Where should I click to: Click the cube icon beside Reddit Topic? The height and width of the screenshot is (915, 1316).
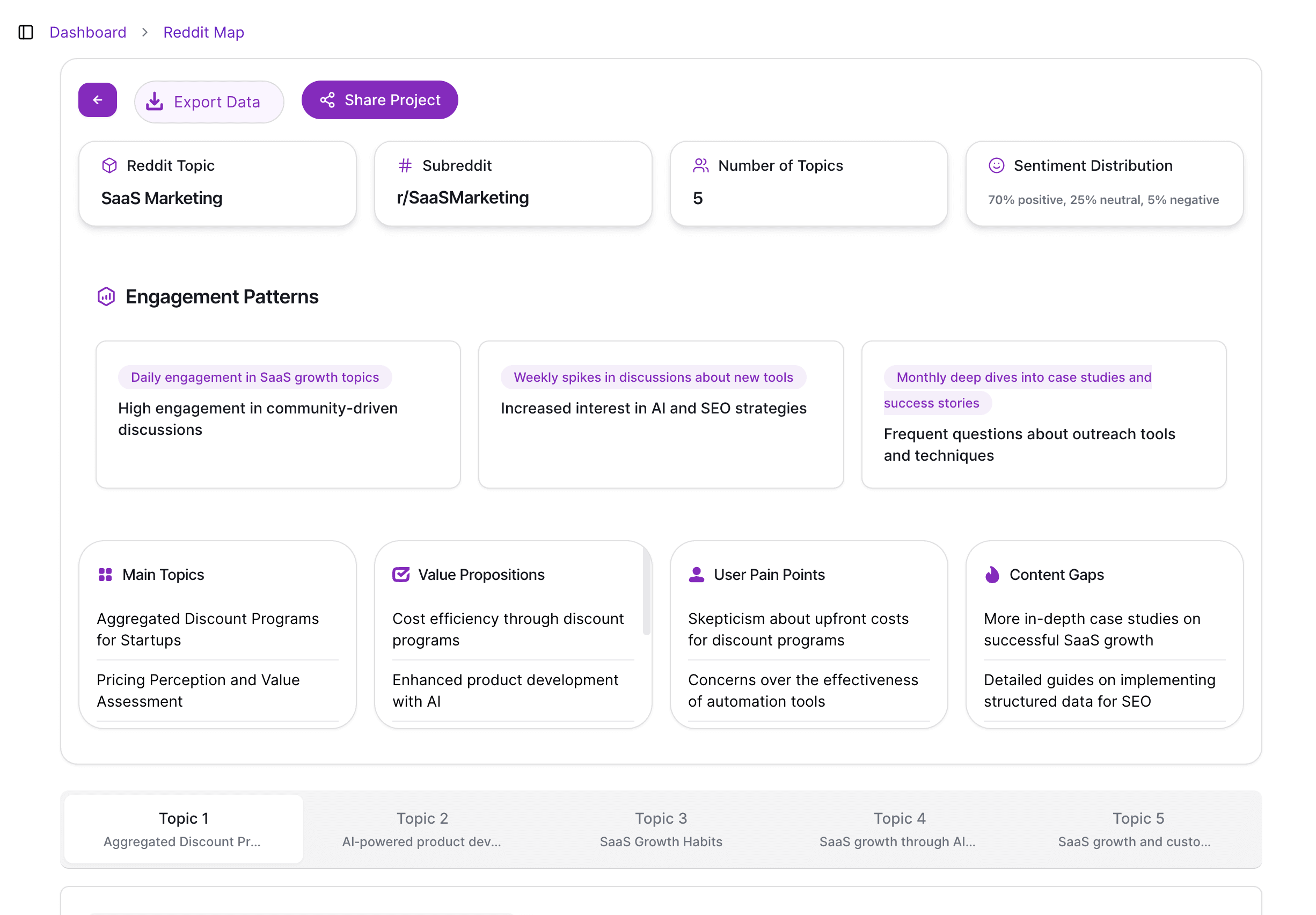pyautogui.click(x=109, y=166)
